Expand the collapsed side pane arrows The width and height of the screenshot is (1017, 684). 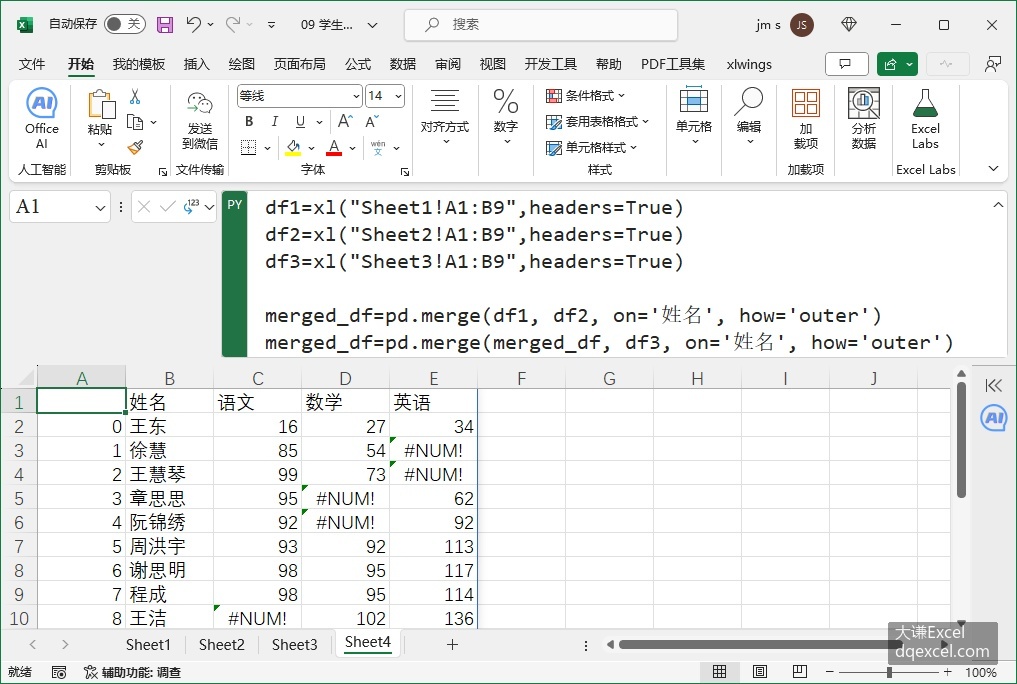point(993,386)
